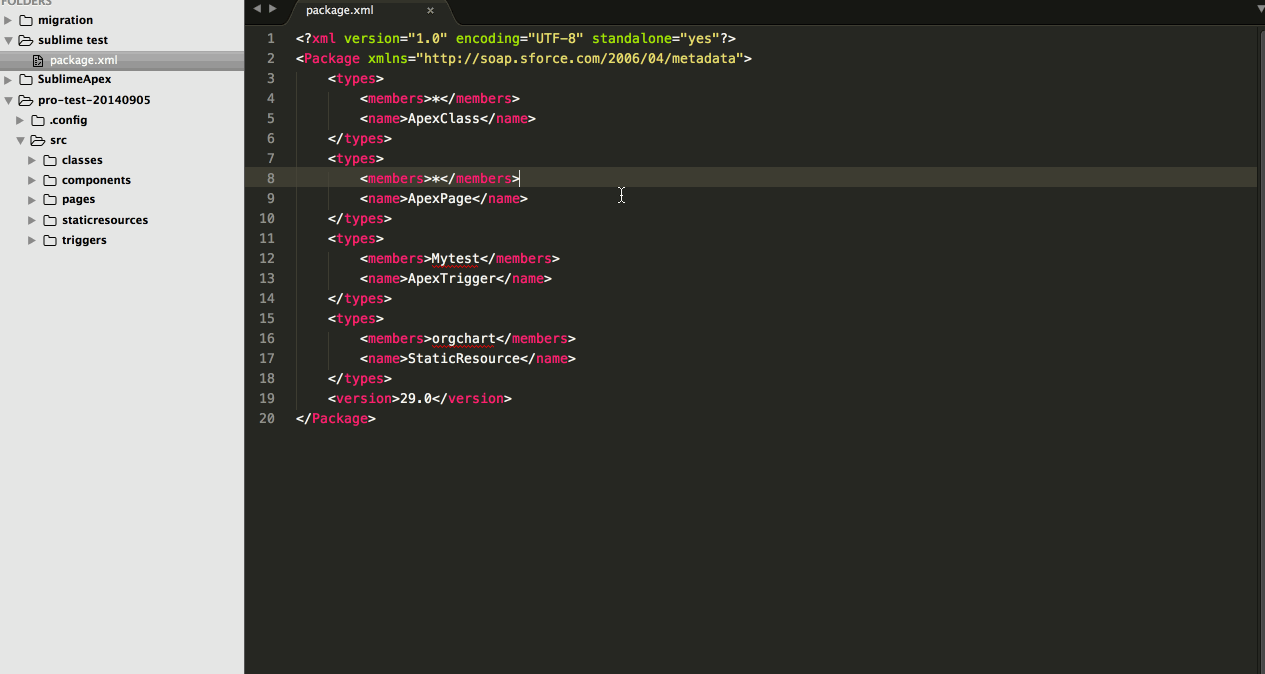Screen dimensions: 1265x674
Task: Expand the components folder arrow
Action: click(x=32, y=180)
